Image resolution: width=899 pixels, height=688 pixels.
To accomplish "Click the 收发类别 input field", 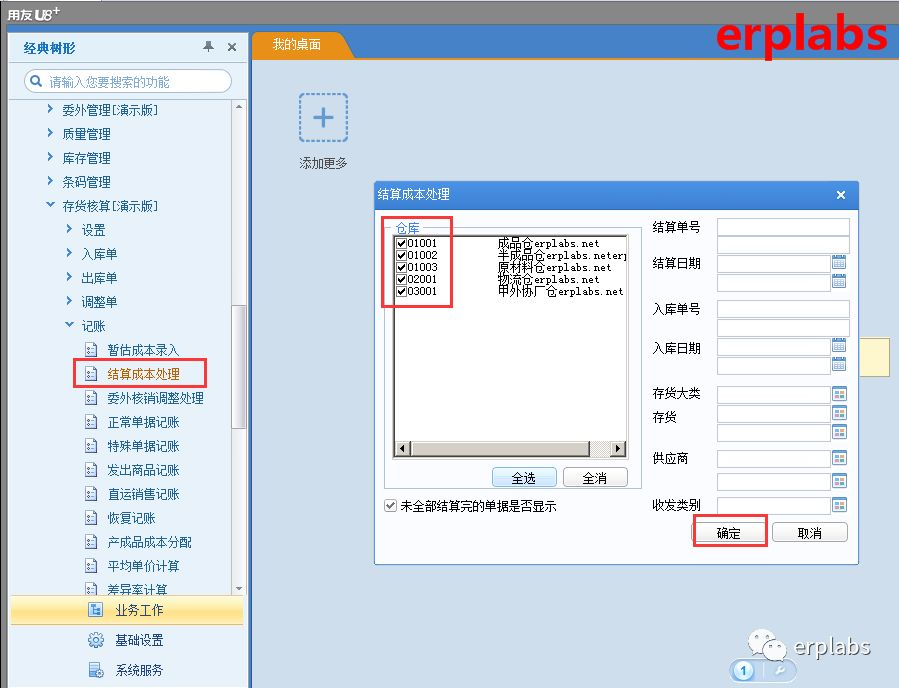I will (x=774, y=505).
